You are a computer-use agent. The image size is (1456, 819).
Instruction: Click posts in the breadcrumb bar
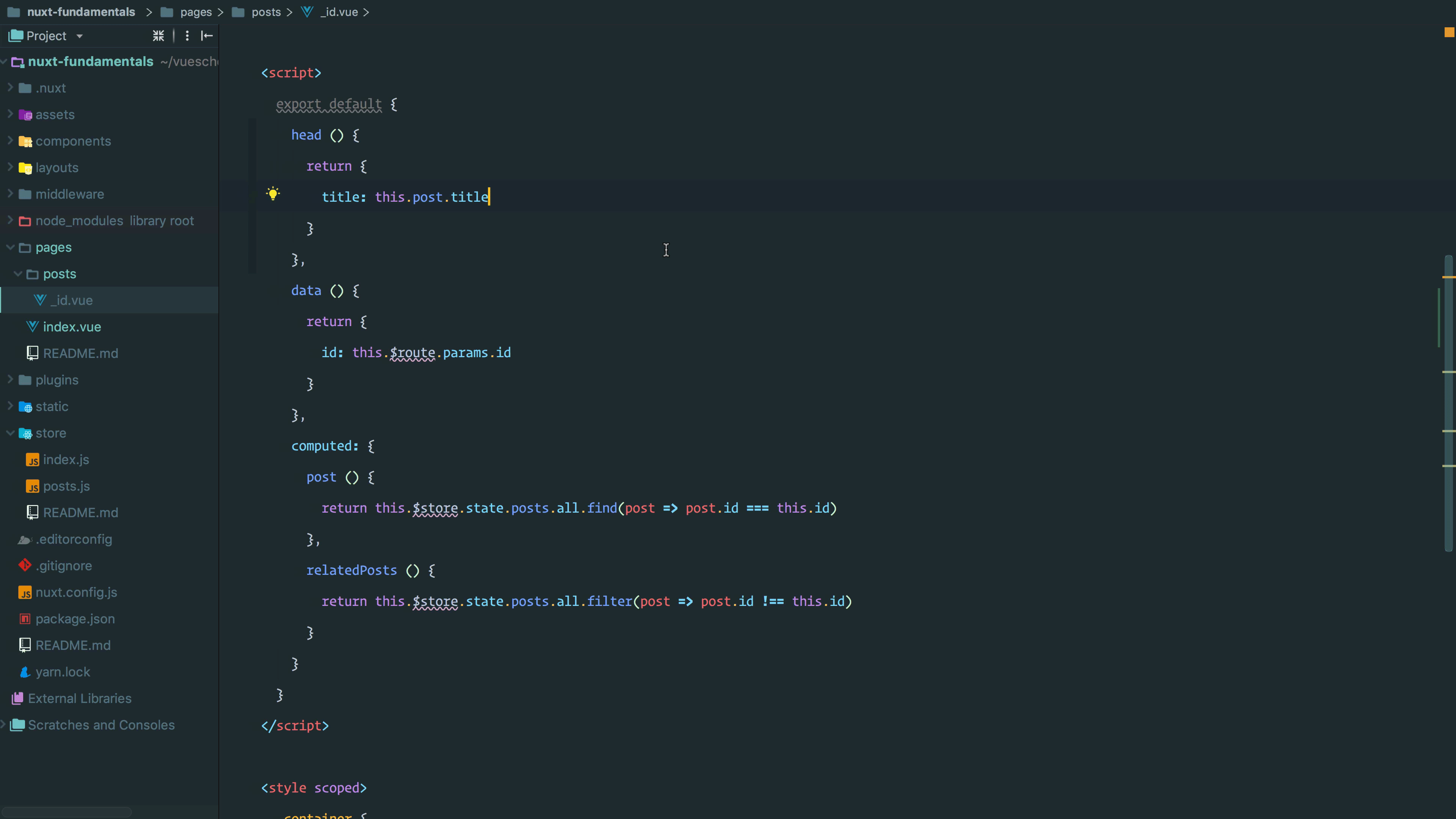click(x=266, y=12)
